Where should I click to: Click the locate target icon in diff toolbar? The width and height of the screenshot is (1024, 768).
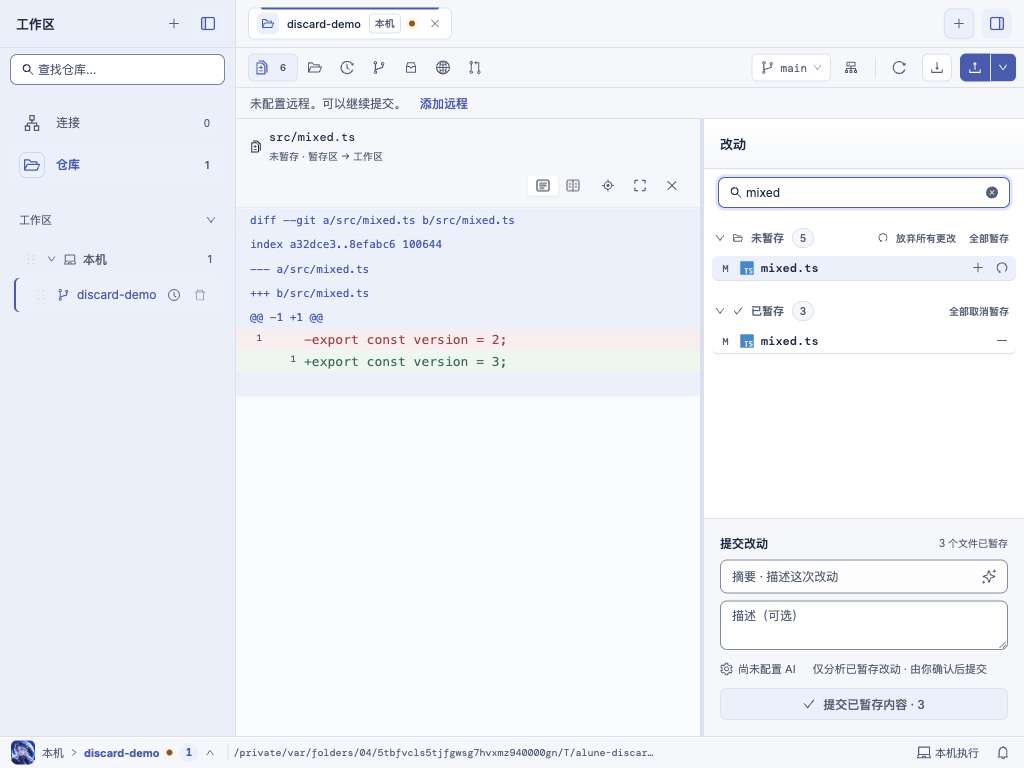click(x=608, y=186)
